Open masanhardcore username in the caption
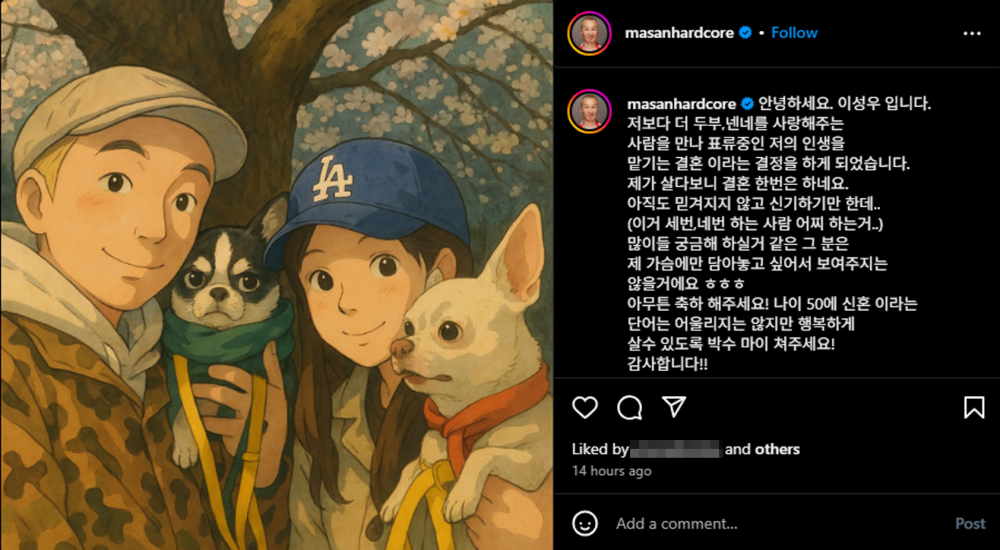Screen dimensions: 1000x550 click(x=682, y=104)
